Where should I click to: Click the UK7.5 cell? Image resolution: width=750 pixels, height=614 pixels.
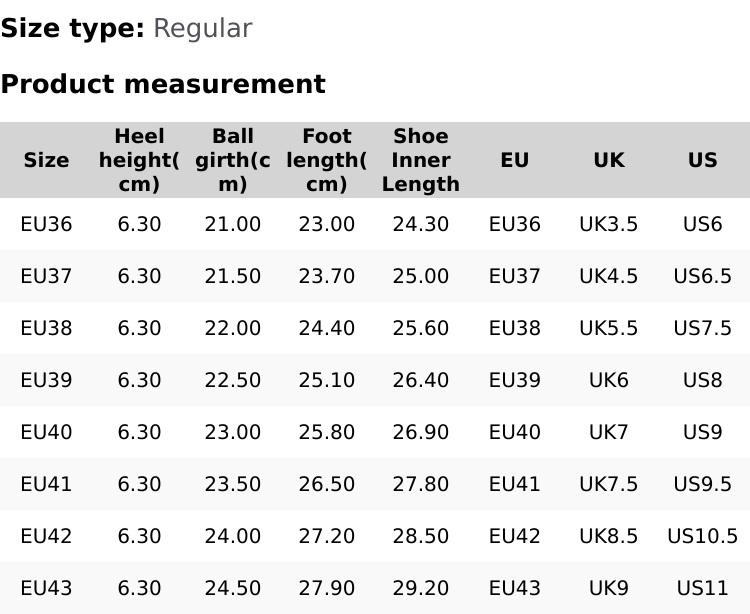coord(608,484)
